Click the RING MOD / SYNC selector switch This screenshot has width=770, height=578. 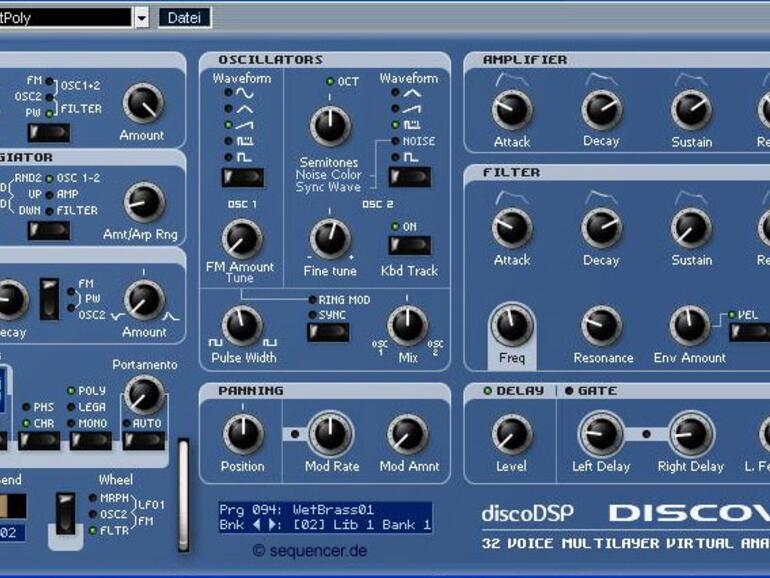pos(328,332)
